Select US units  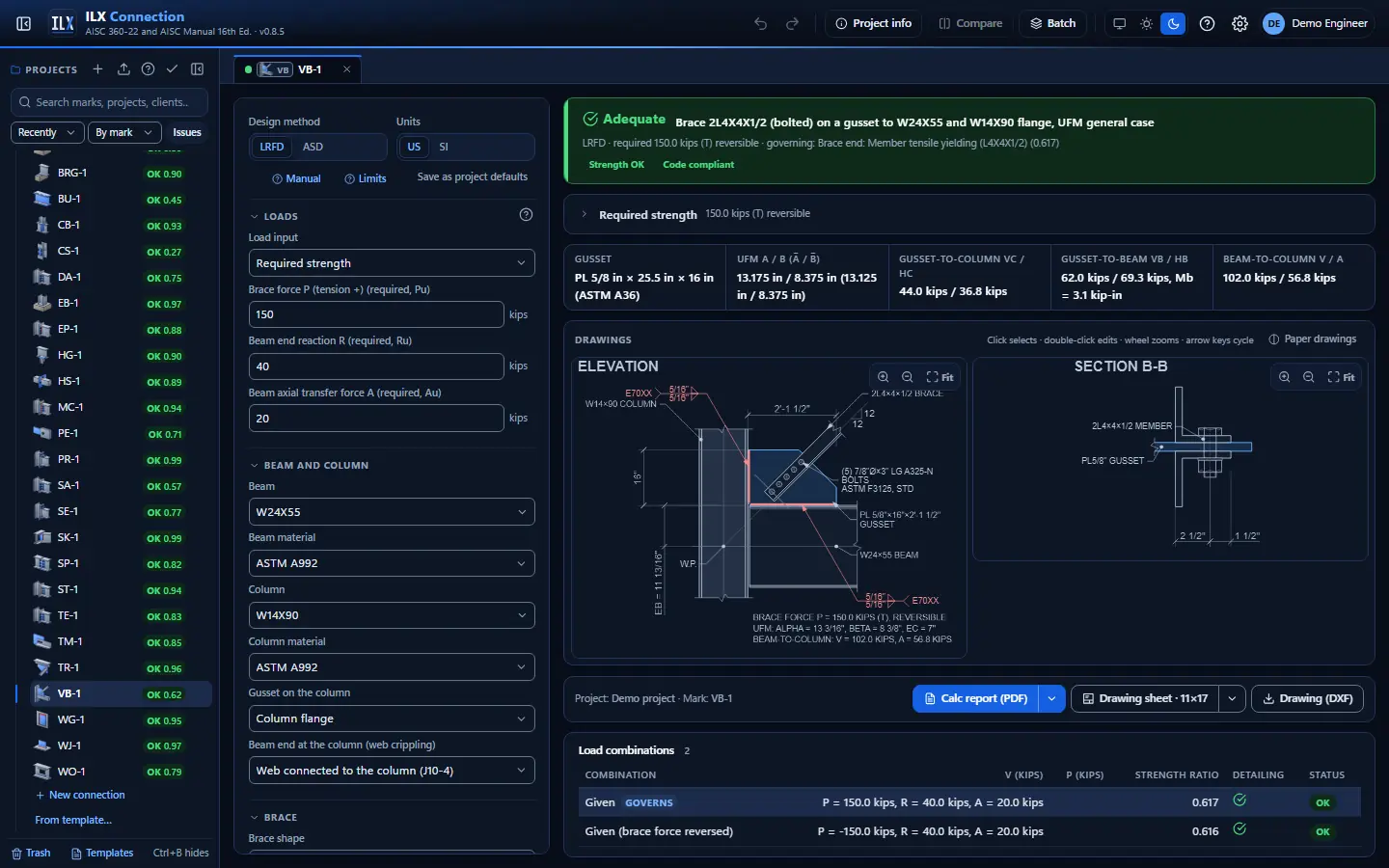tap(414, 147)
